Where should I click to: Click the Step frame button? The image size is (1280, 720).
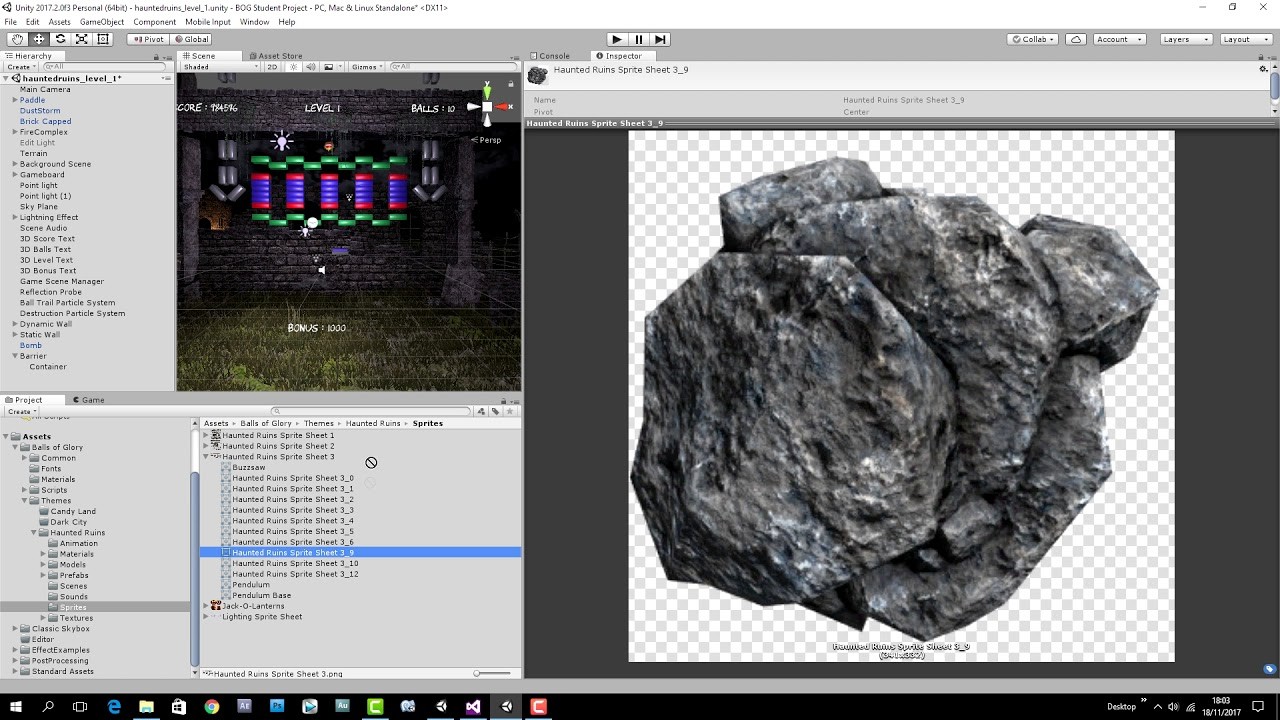tap(661, 39)
